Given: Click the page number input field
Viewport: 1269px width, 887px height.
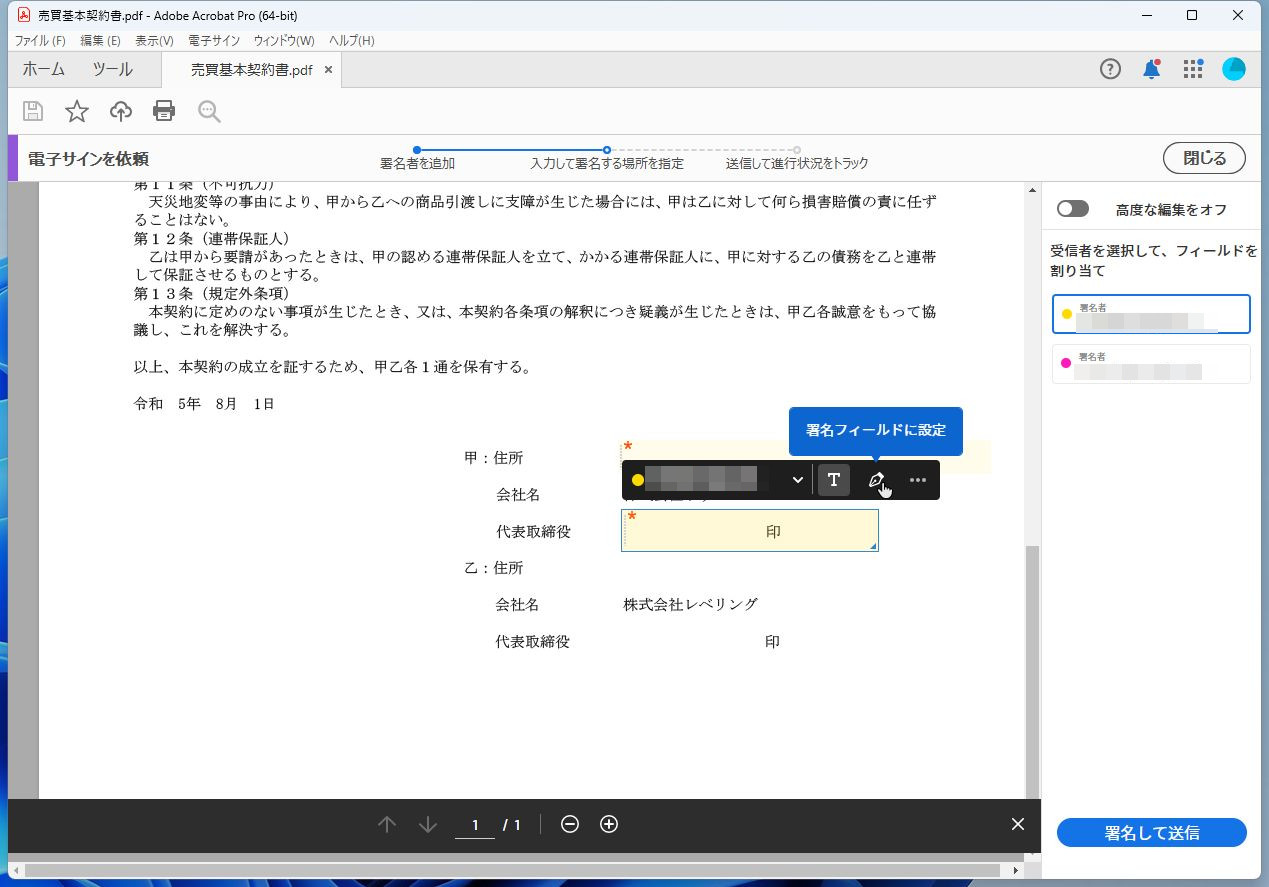Looking at the screenshot, I should [474, 824].
